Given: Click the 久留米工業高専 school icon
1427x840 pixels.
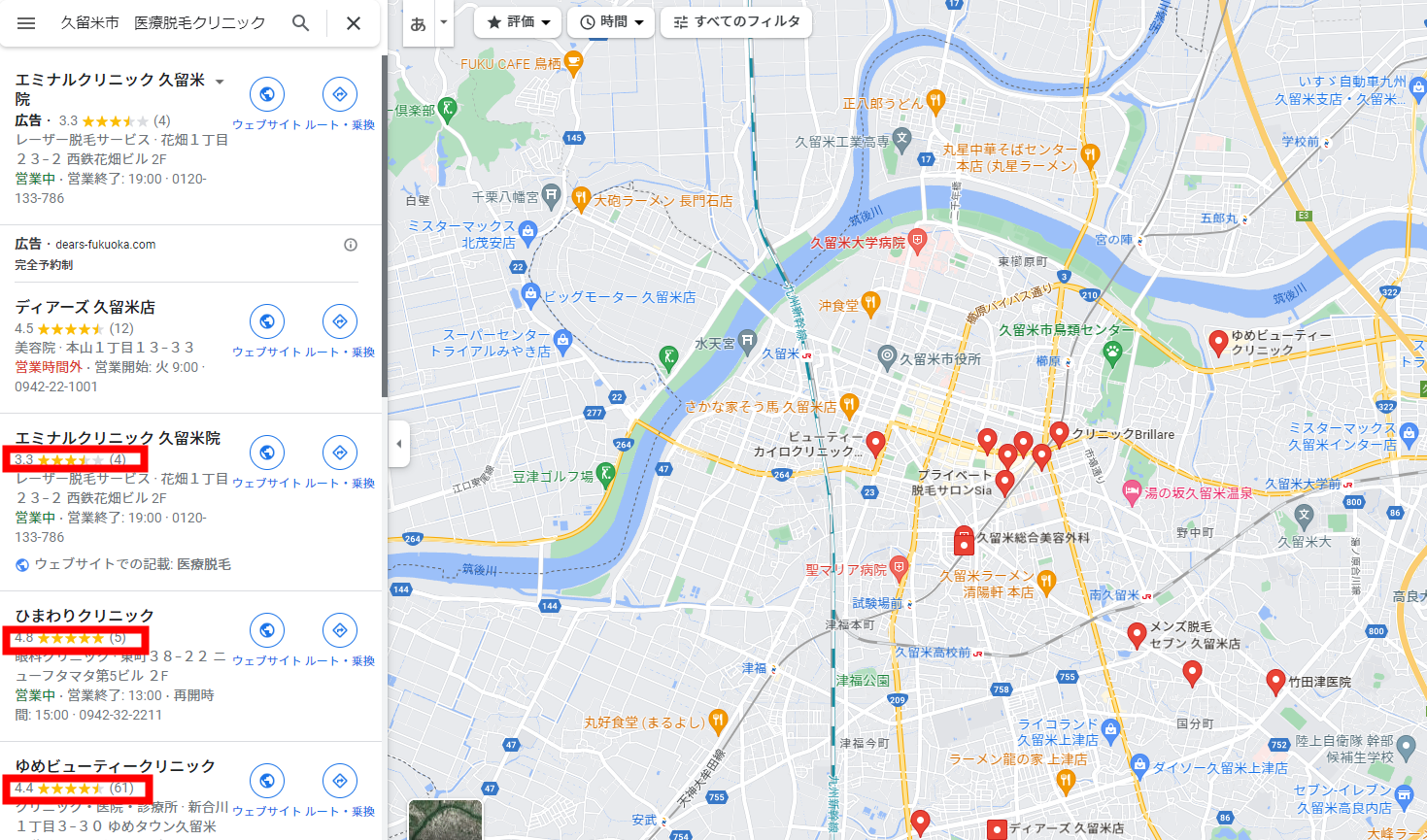Looking at the screenshot, I should 902,140.
